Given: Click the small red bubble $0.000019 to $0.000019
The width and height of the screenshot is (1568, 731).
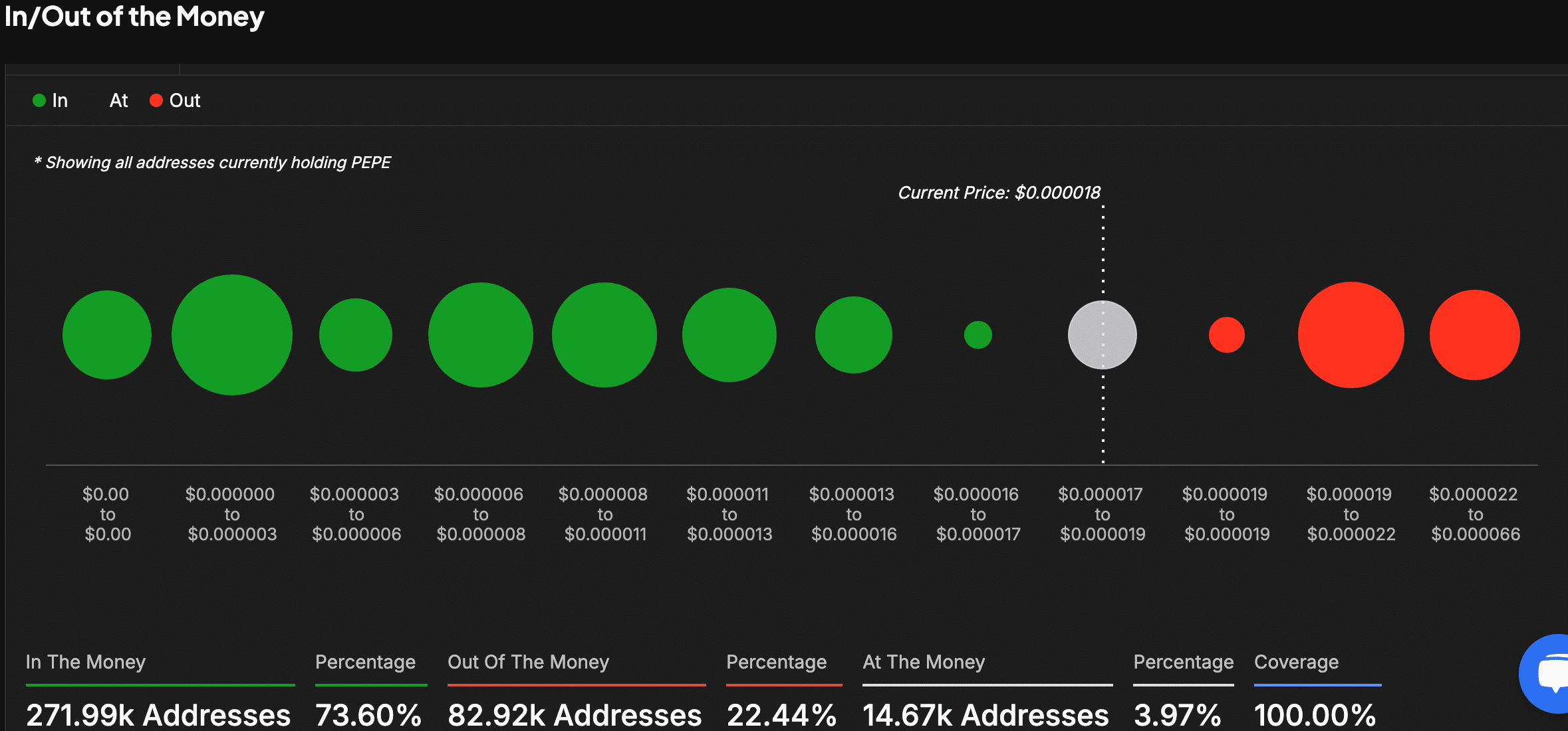Looking at the screenshot, I should tap(1226, 335).
